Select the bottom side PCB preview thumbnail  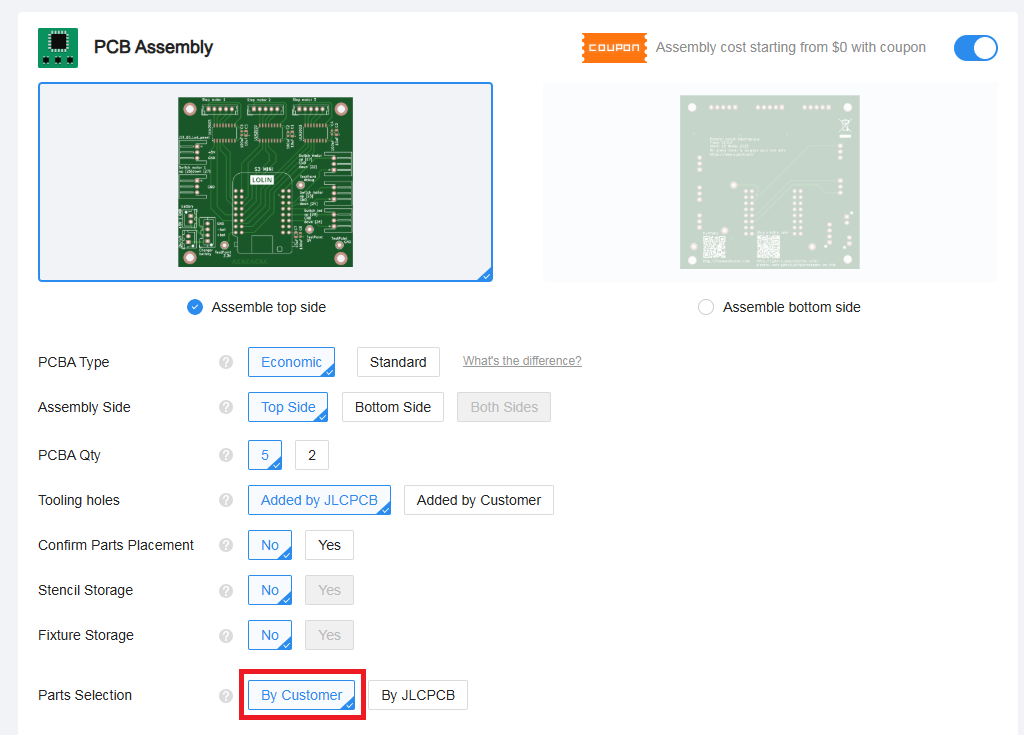pyautogui.click(x=770, y=182)
